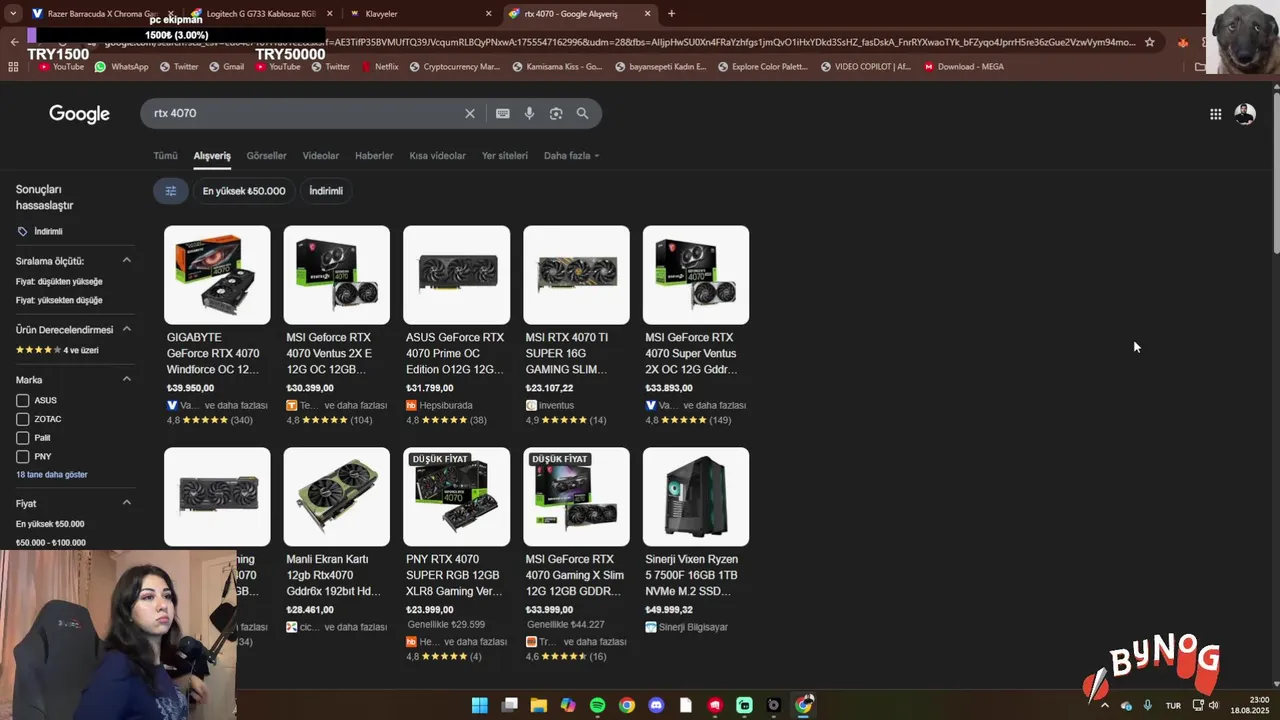Open MSI RTX 4070 TI SUPER 16G listing

click(576, 327)
